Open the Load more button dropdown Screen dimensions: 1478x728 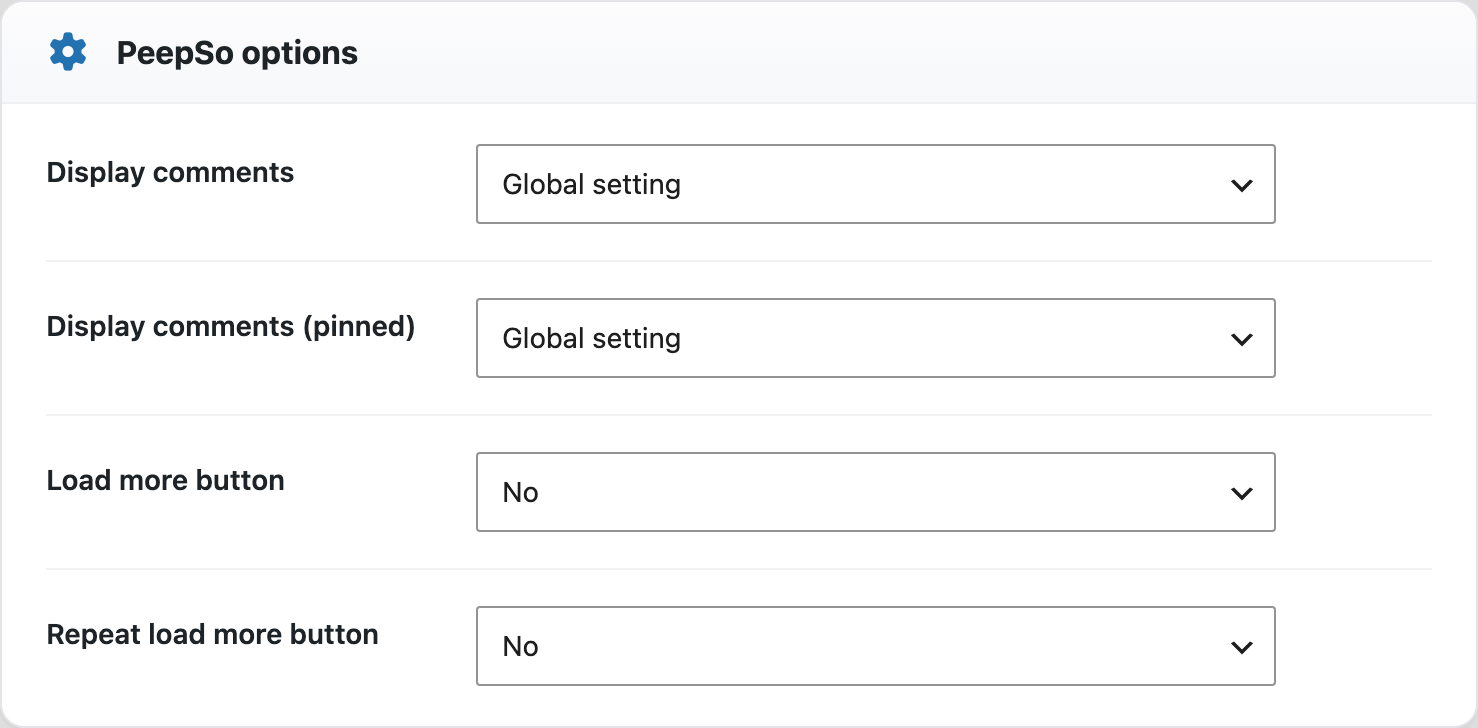[876, 492]
